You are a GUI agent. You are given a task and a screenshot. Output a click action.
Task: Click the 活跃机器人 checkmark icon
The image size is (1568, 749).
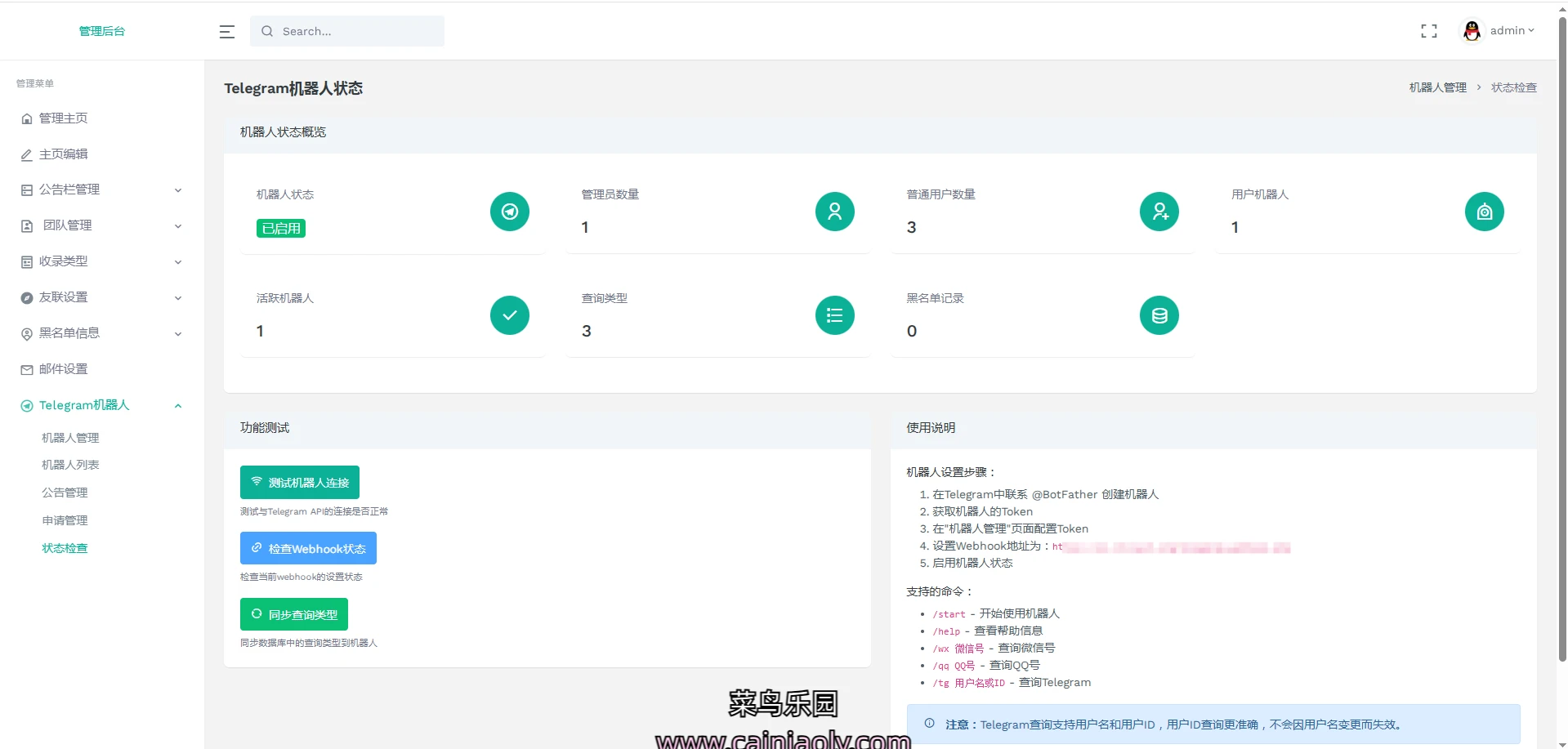click(510, 315)
